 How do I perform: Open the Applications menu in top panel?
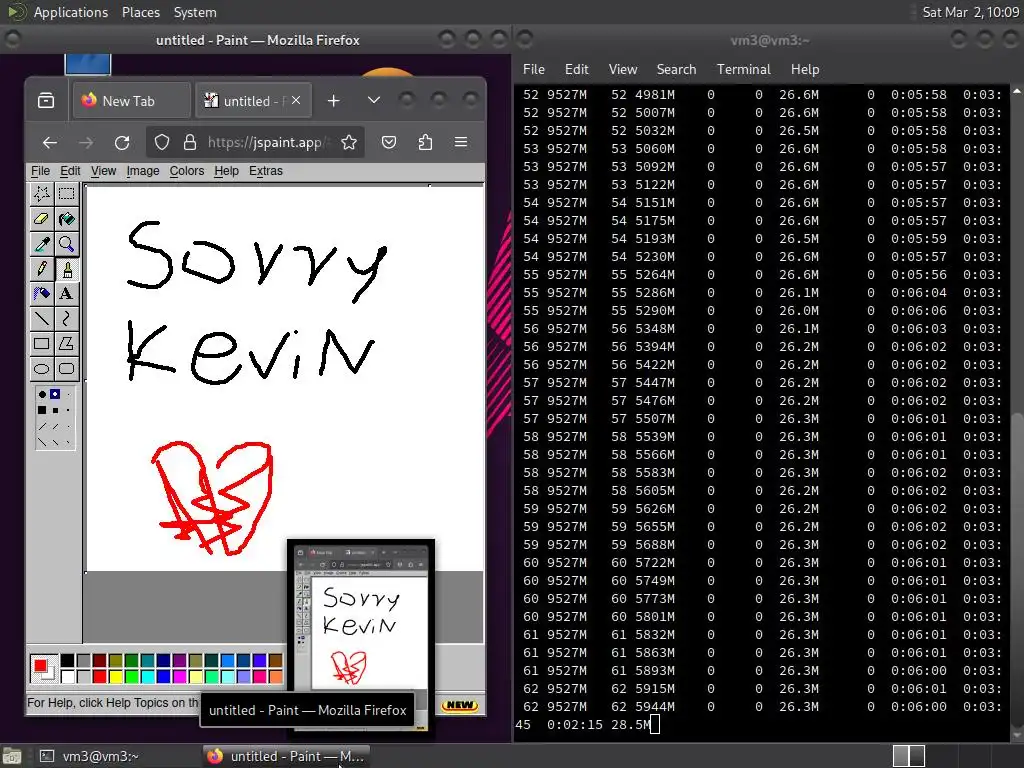(71, 12)
